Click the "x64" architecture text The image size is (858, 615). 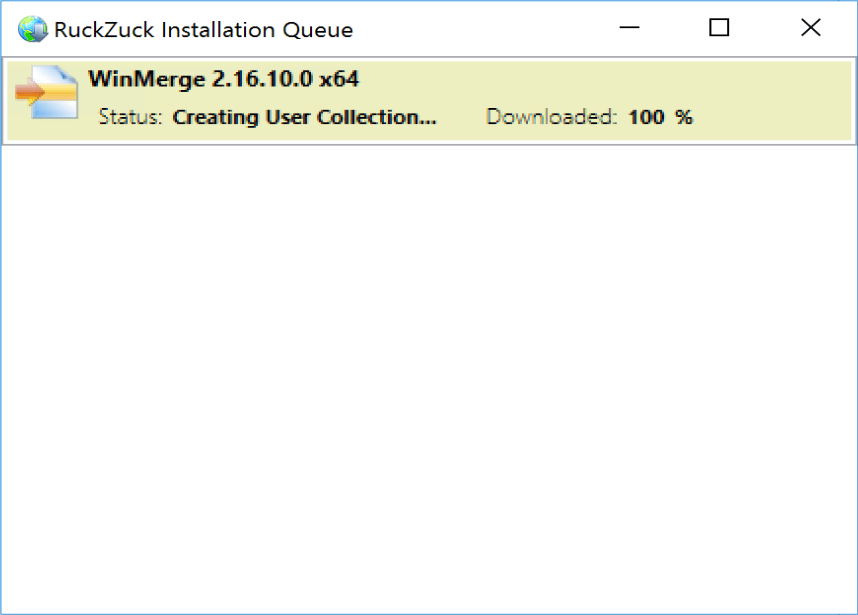point(339,79)
